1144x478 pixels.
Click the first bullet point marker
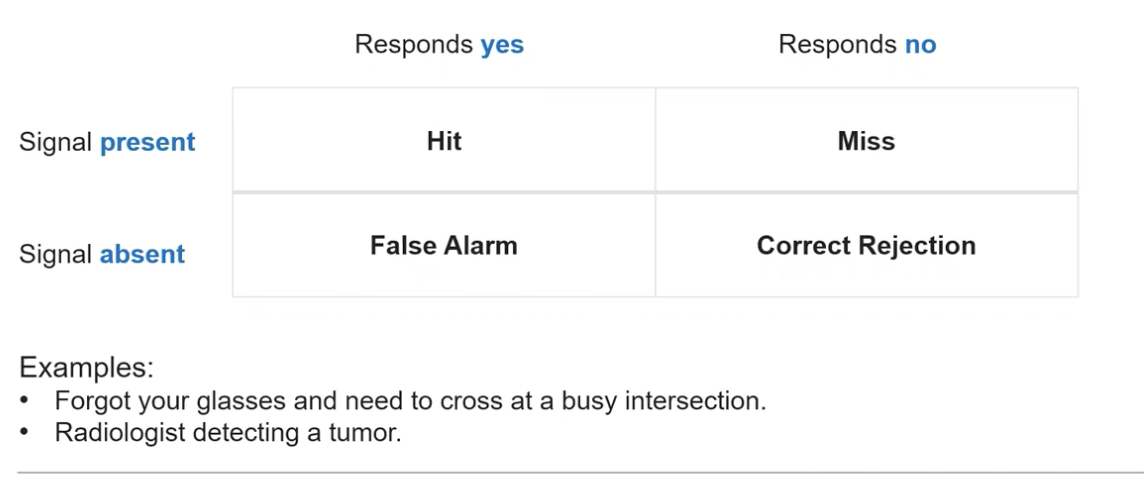(x=24, y=400)
